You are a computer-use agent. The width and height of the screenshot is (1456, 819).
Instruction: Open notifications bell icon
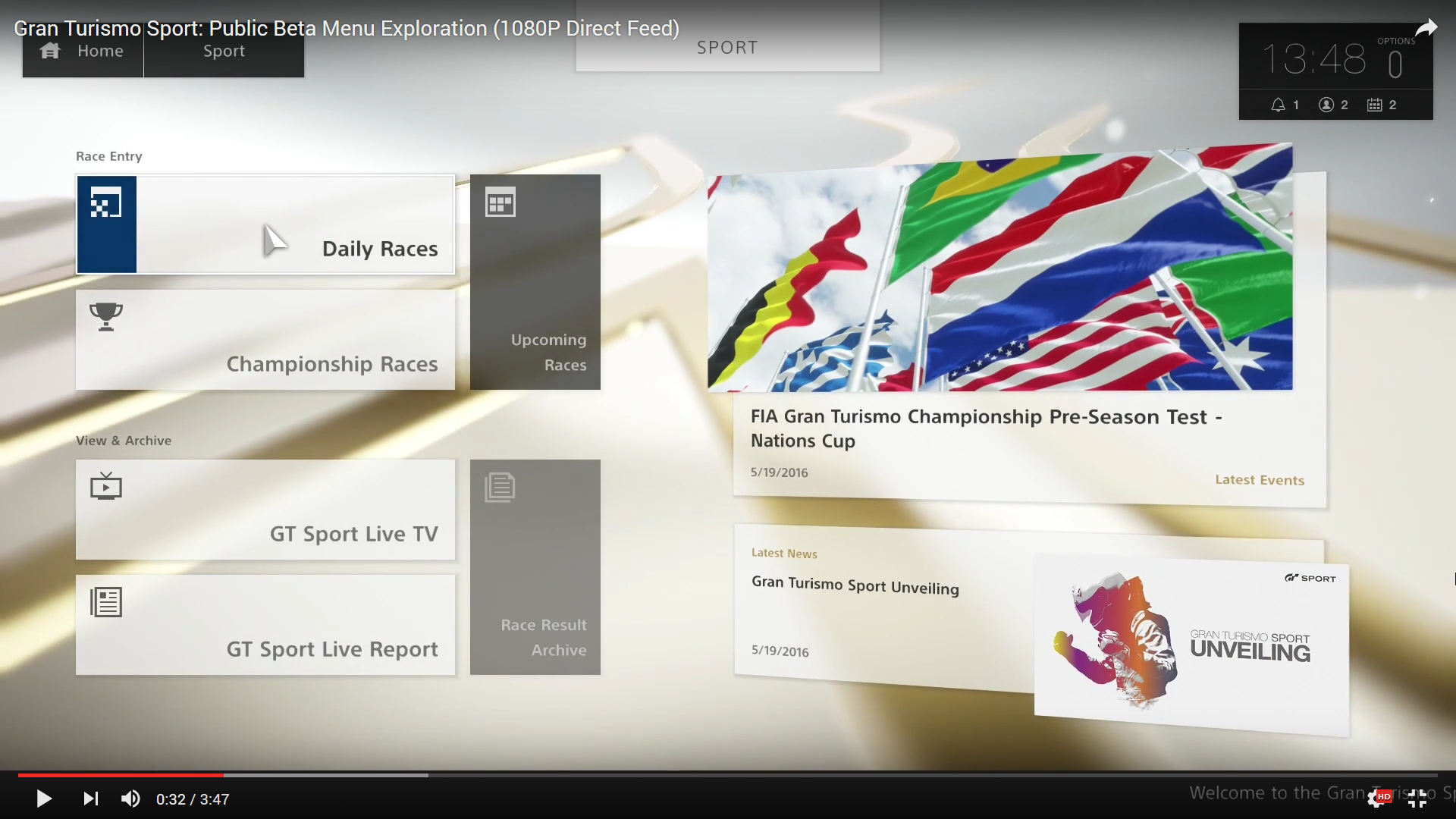(1279, 105)
